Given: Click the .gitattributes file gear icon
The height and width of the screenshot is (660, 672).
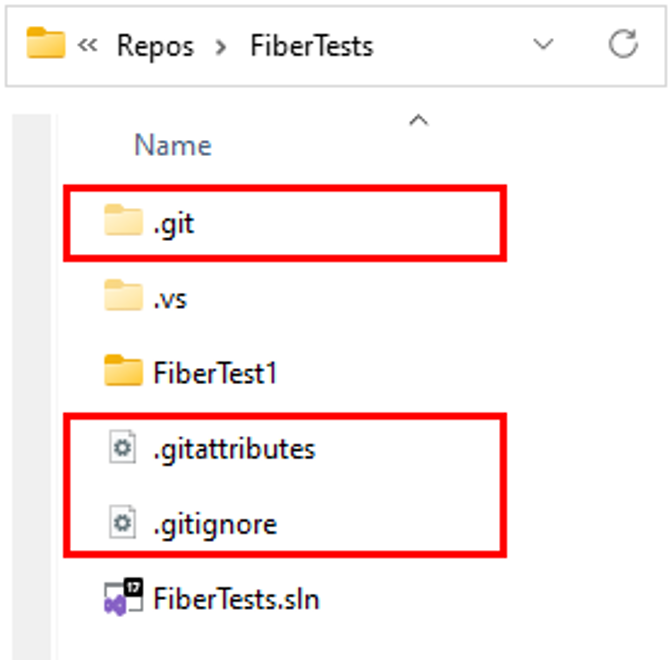Looking at the screenshot, I should click(123, 447).
